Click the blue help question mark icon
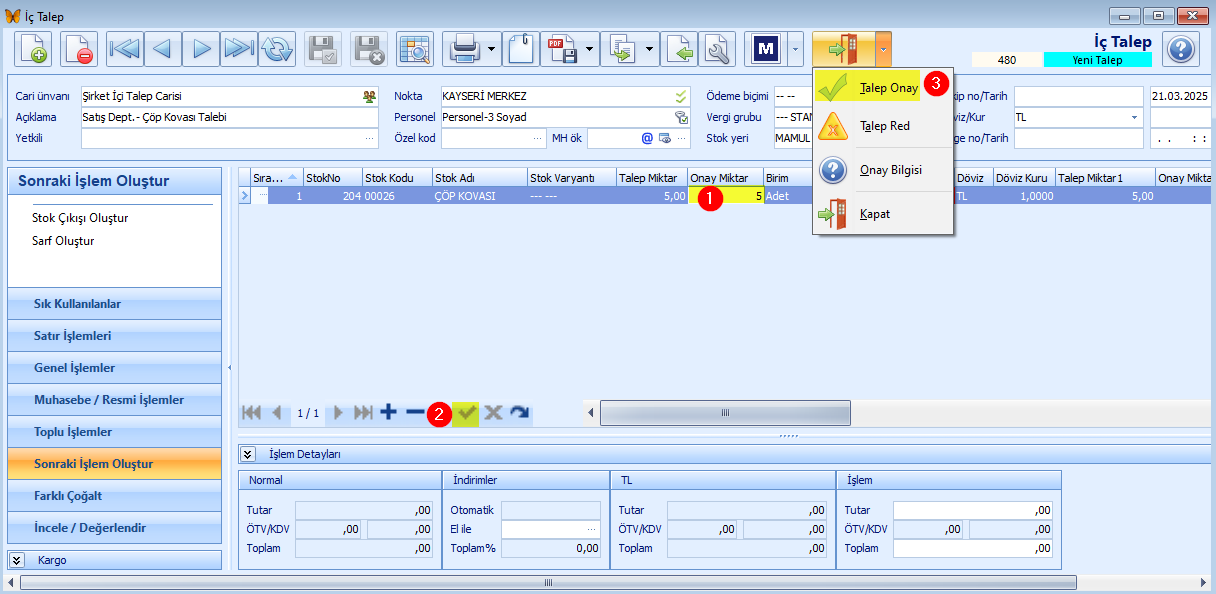 tap(1181, 49)
